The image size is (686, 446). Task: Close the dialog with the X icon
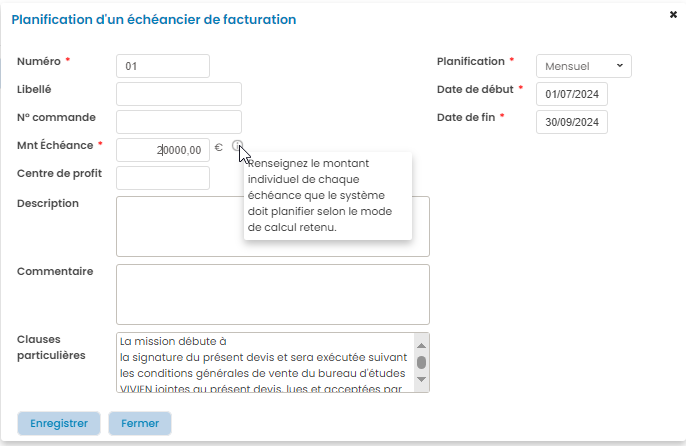tap(673, 15)
